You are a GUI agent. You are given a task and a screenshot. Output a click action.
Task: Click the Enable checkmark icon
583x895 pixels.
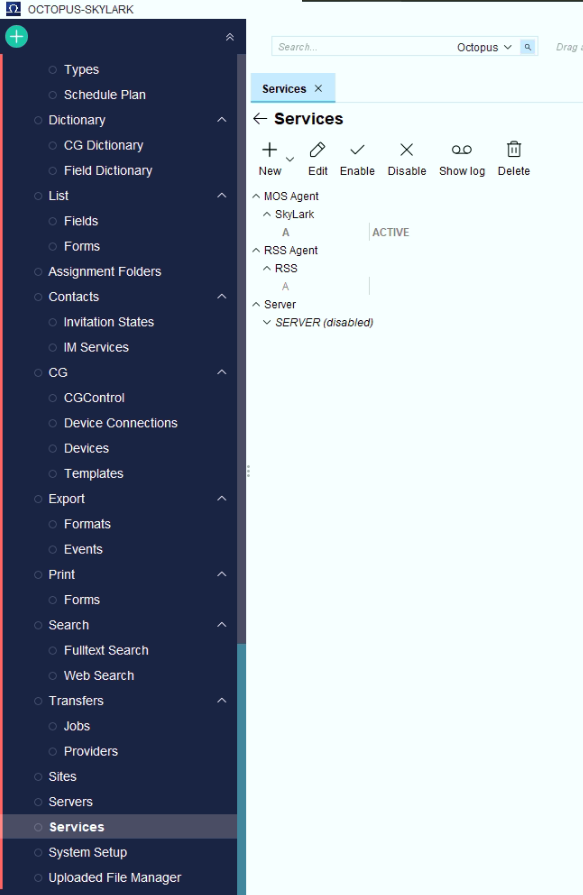pyautogui.click(x=357, y=150)
